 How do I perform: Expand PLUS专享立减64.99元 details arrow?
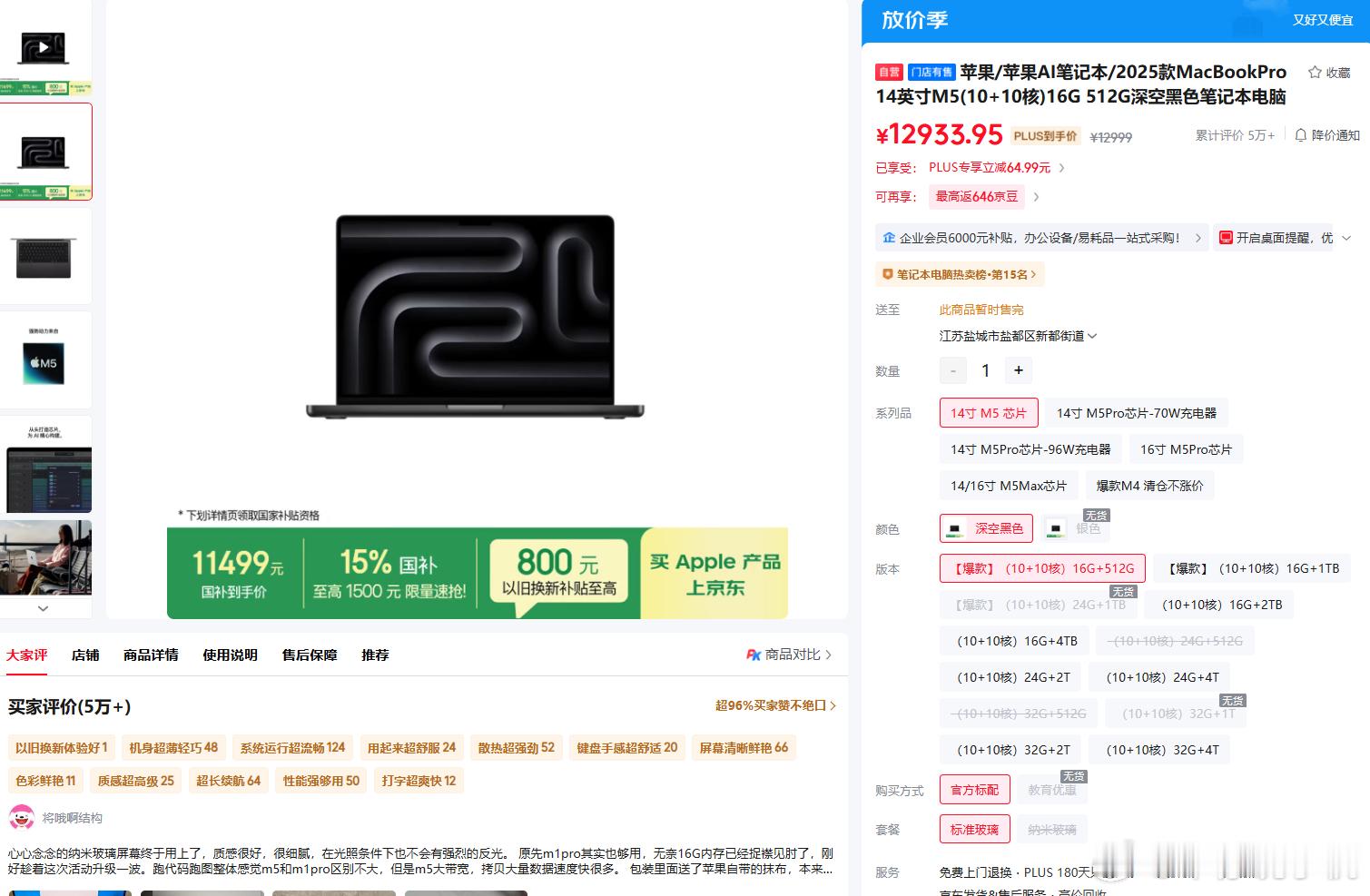coord(1062,168)
